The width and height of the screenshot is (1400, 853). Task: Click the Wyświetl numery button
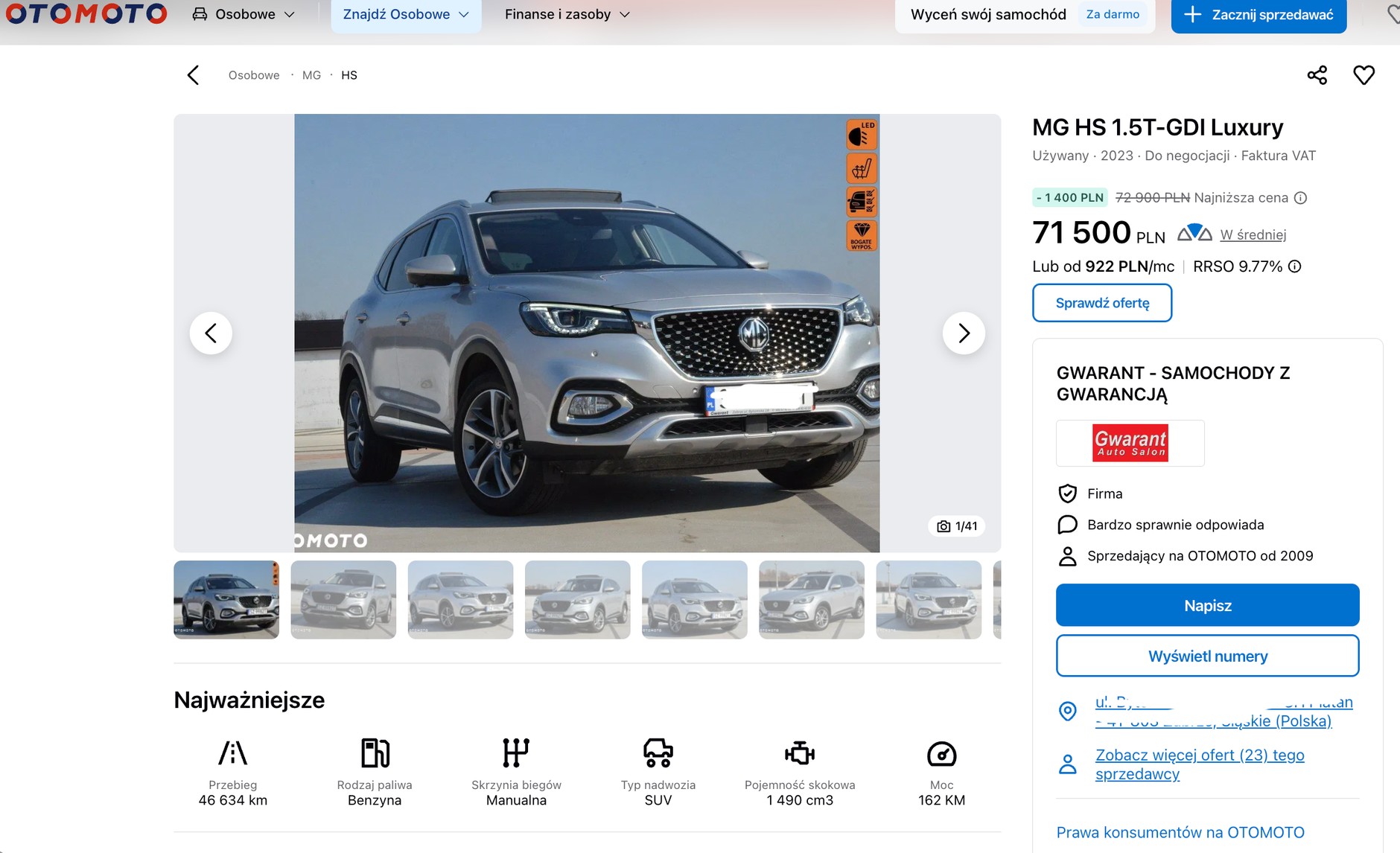(1207, 656)
